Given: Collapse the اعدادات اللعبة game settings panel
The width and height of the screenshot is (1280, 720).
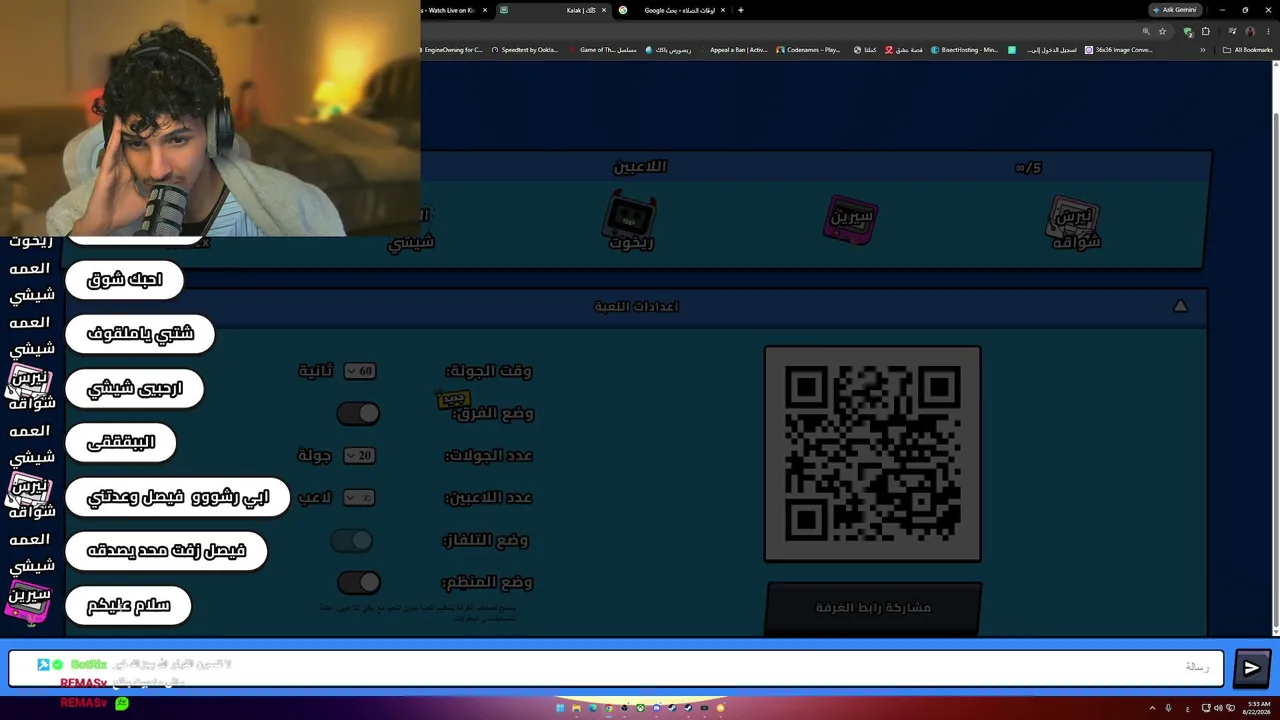Looking at the screenshot, I should point(1180,306).
